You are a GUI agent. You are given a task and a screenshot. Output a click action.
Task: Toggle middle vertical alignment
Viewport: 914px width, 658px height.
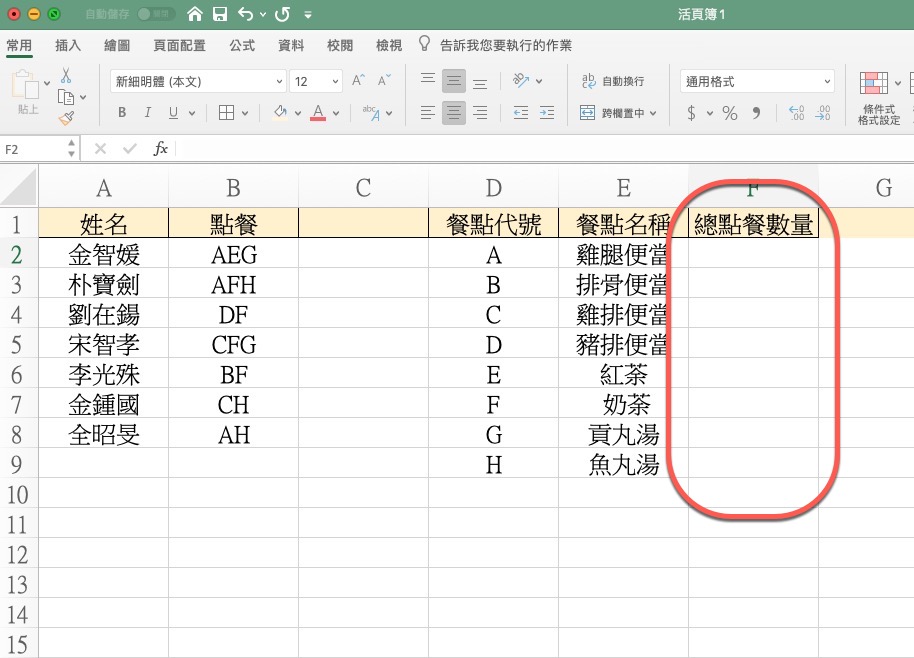coord(454,81)
